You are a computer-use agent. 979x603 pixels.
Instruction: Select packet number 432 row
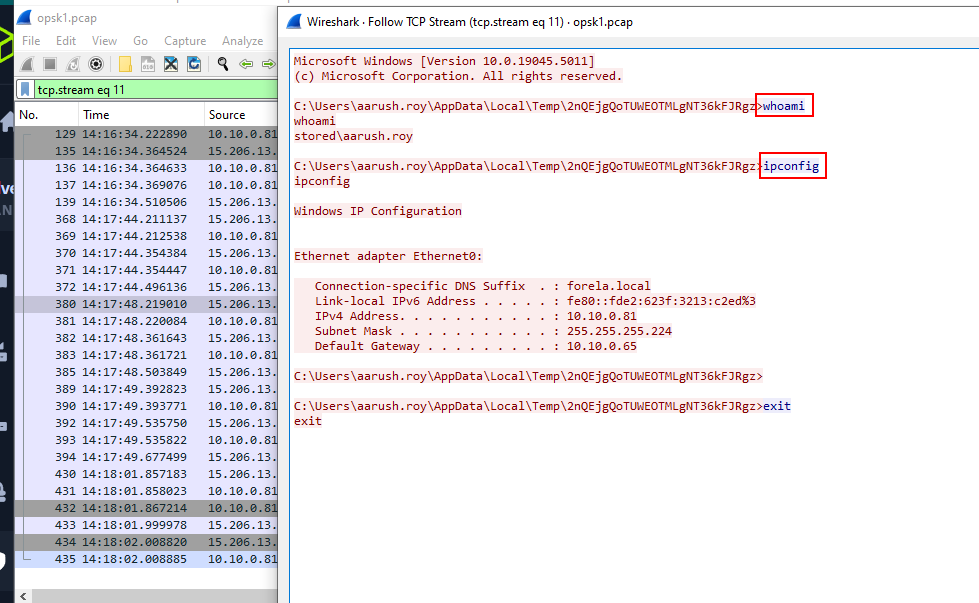click(146, 508)
